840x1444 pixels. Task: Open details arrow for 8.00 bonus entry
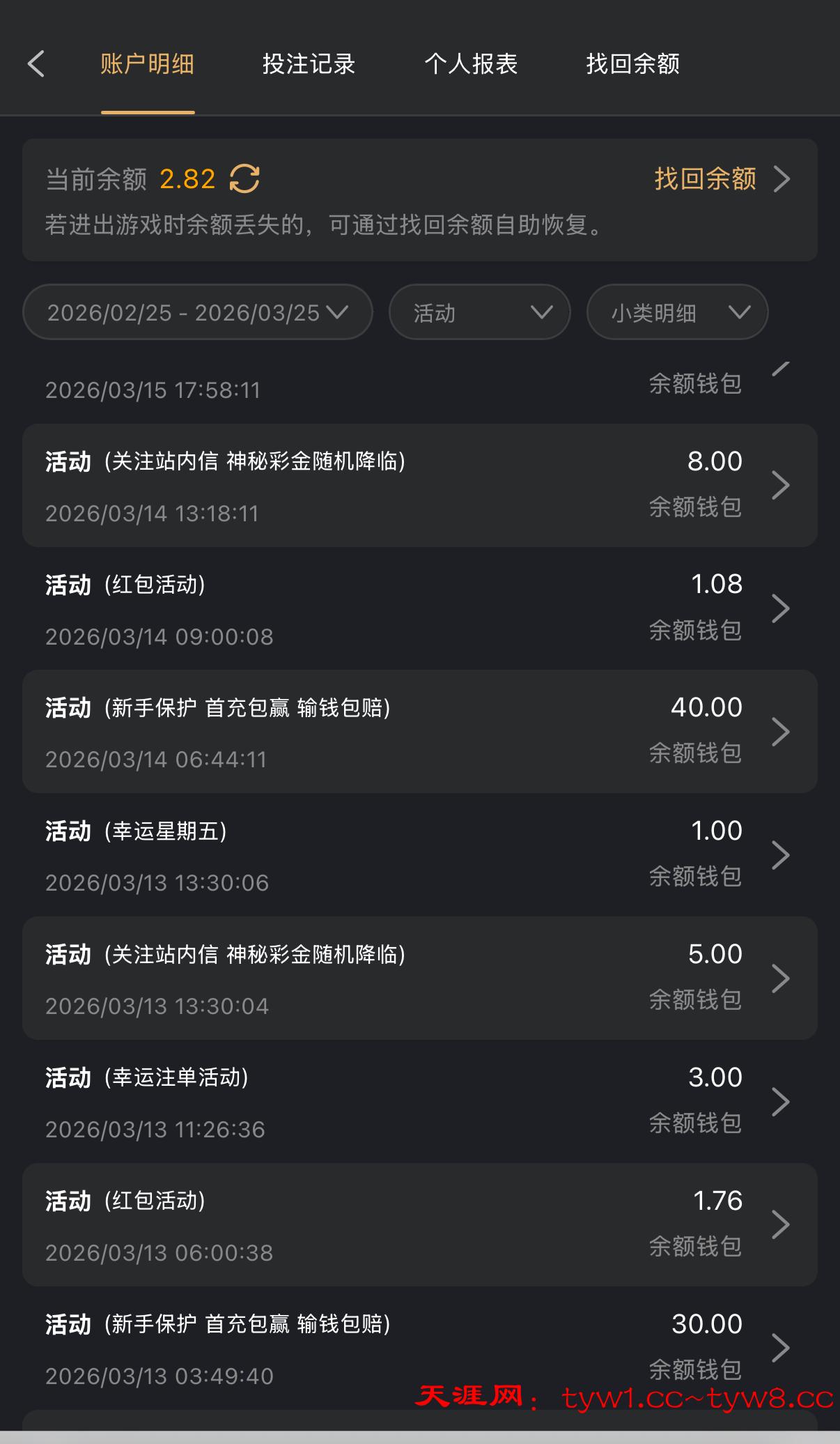click(x=781, y=485)
